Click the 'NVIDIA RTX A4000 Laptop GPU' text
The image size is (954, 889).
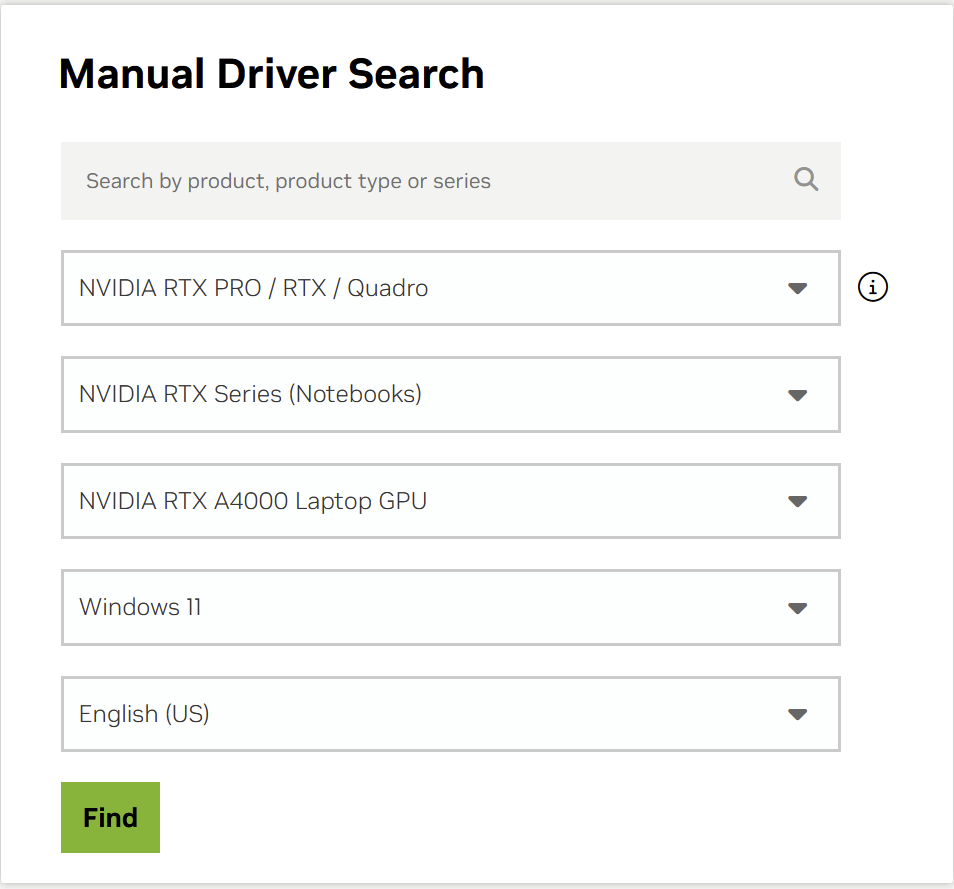point(253,501)
